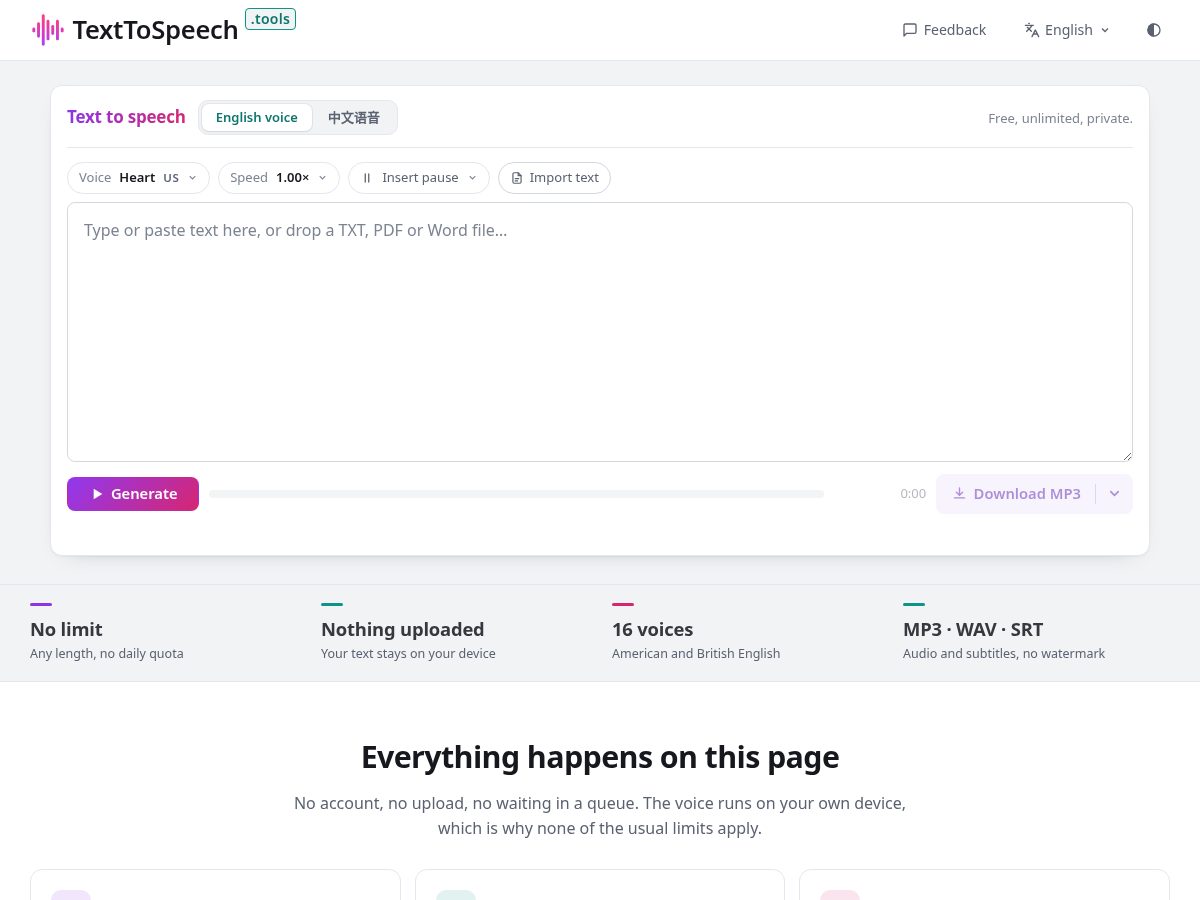Screen dimensions: 1200x900
Task: Click the Download MP3 button
Action: tap(1016, 494)
